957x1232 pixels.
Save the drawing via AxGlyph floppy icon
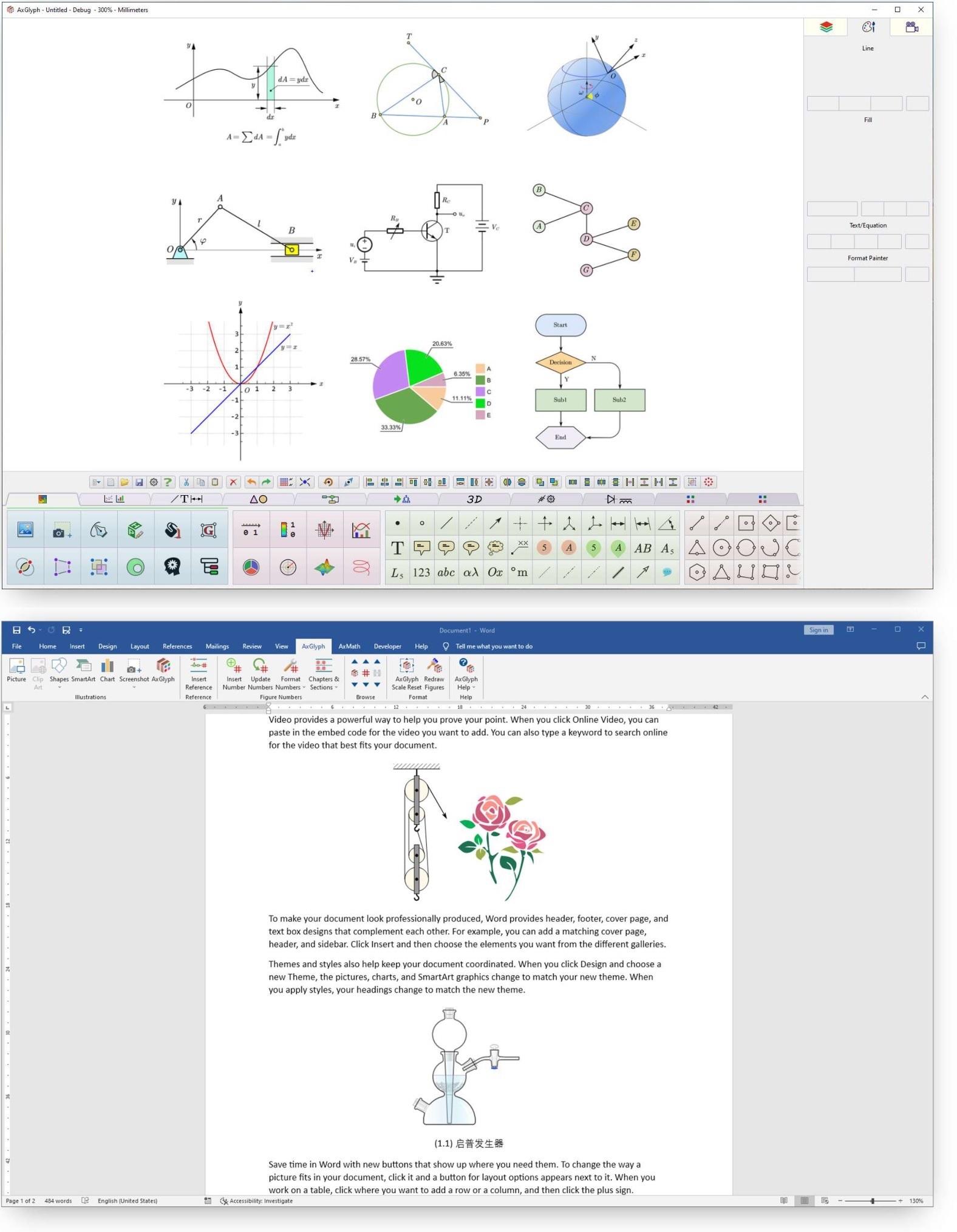pos(139,482)
